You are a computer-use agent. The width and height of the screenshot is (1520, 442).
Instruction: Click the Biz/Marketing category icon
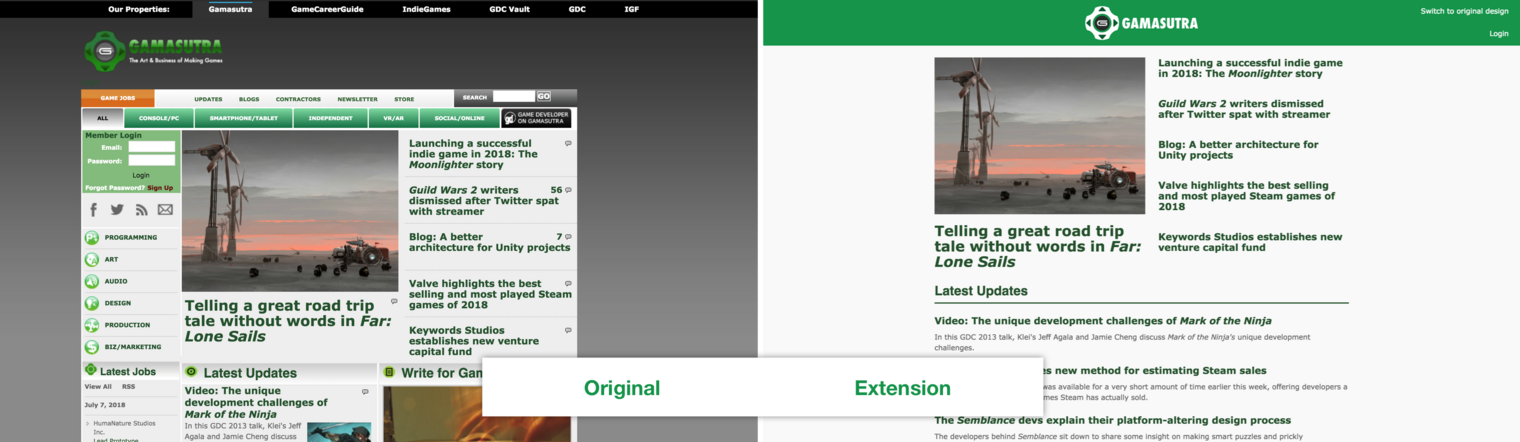coord(92,347)
